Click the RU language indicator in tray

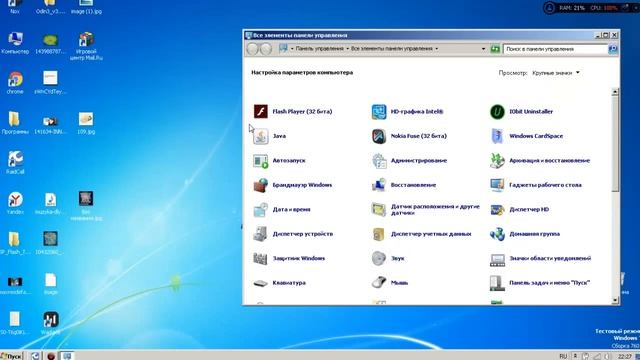pos(563,356)
